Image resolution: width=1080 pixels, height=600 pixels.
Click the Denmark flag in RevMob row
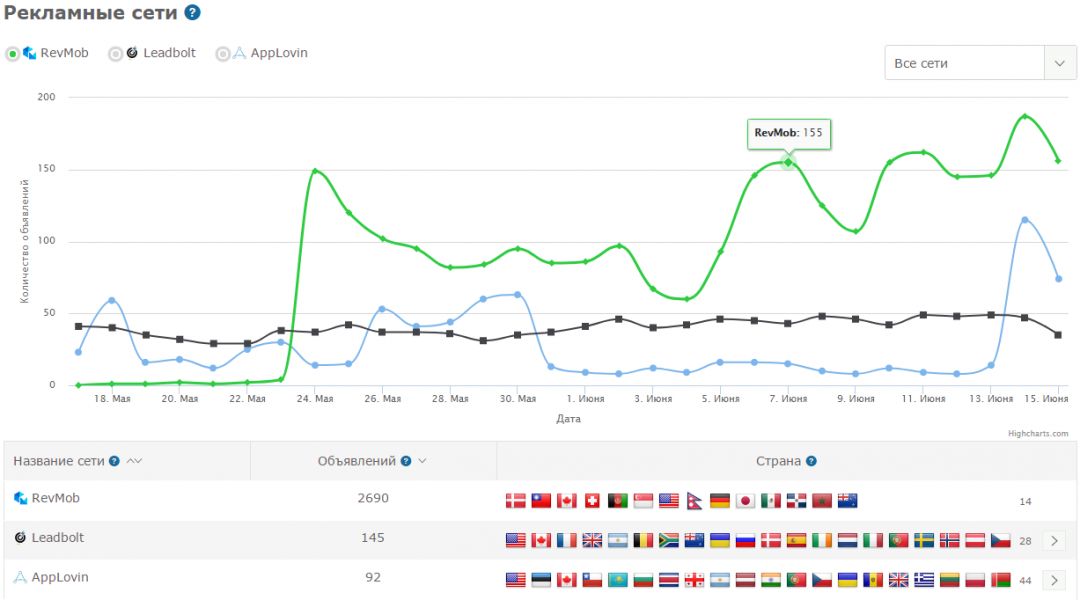click(515, 501)
